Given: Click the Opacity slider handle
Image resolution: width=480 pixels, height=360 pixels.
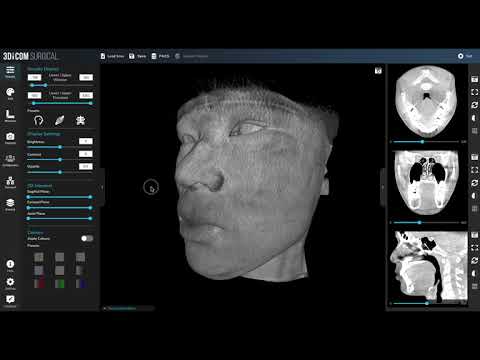Looking at the screenshot, I should coord(60,172).
